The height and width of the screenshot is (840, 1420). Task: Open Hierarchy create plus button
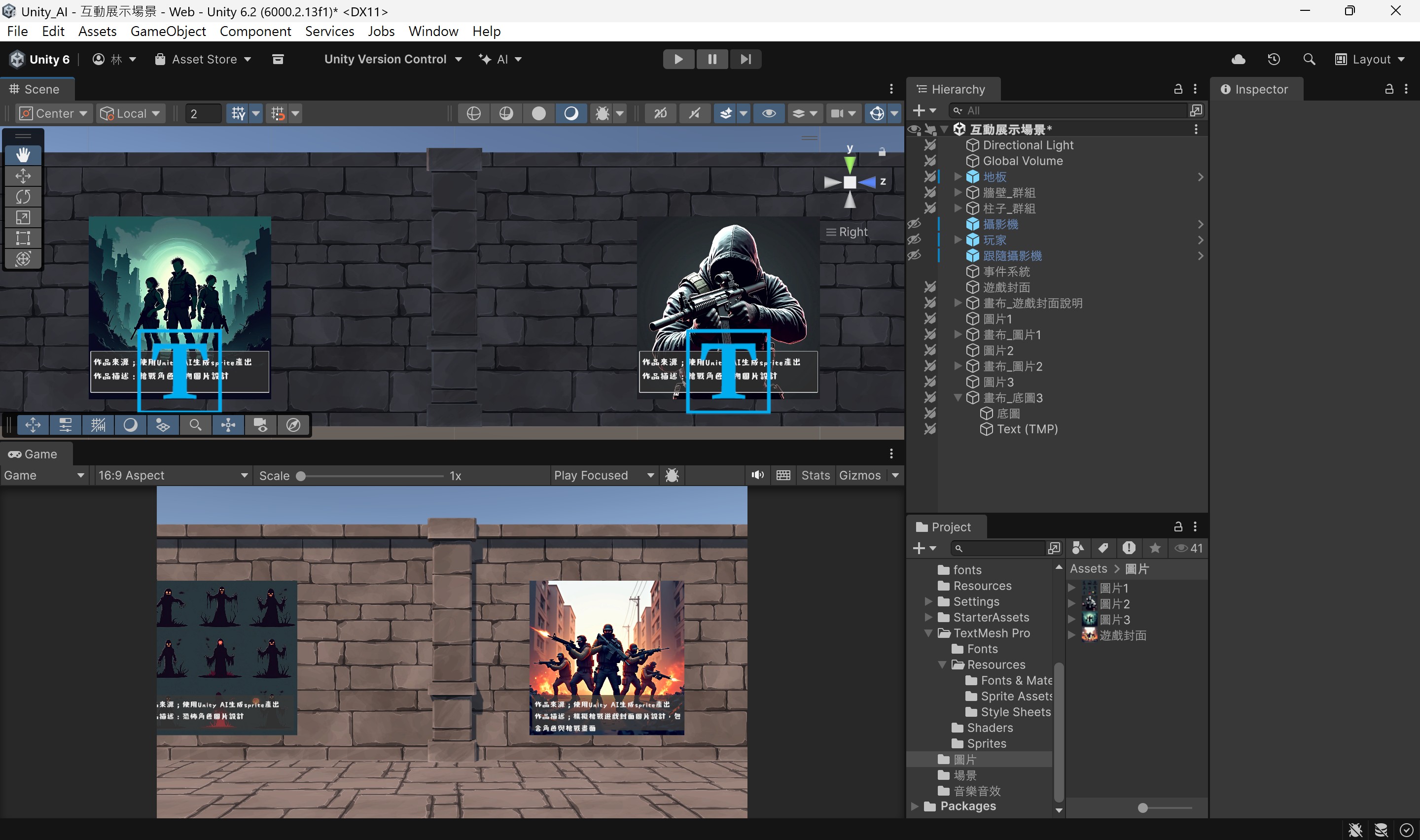pos(924,110)
